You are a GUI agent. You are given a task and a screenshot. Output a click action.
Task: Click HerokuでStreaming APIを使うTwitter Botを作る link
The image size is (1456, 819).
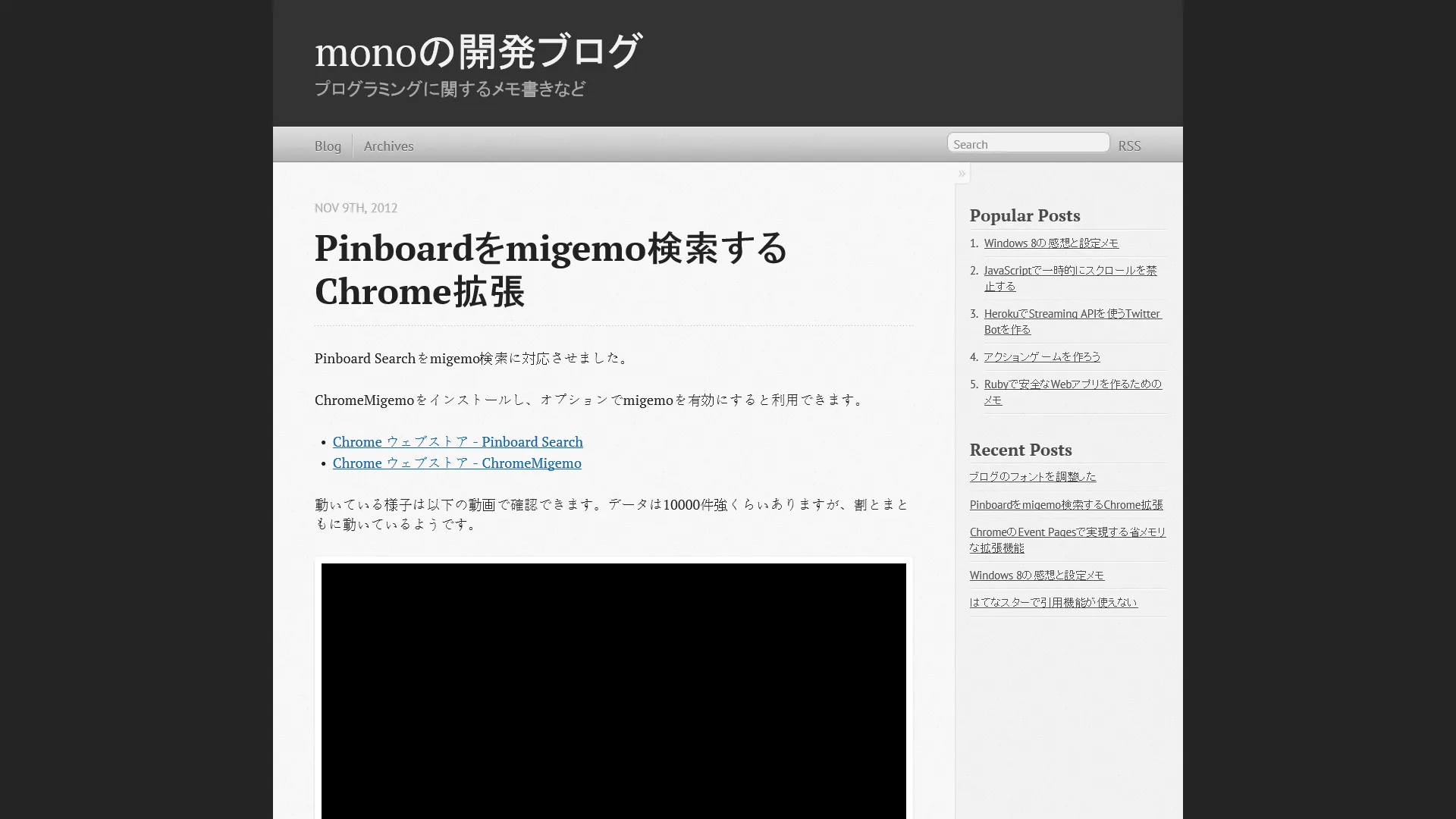(1072, 321)
